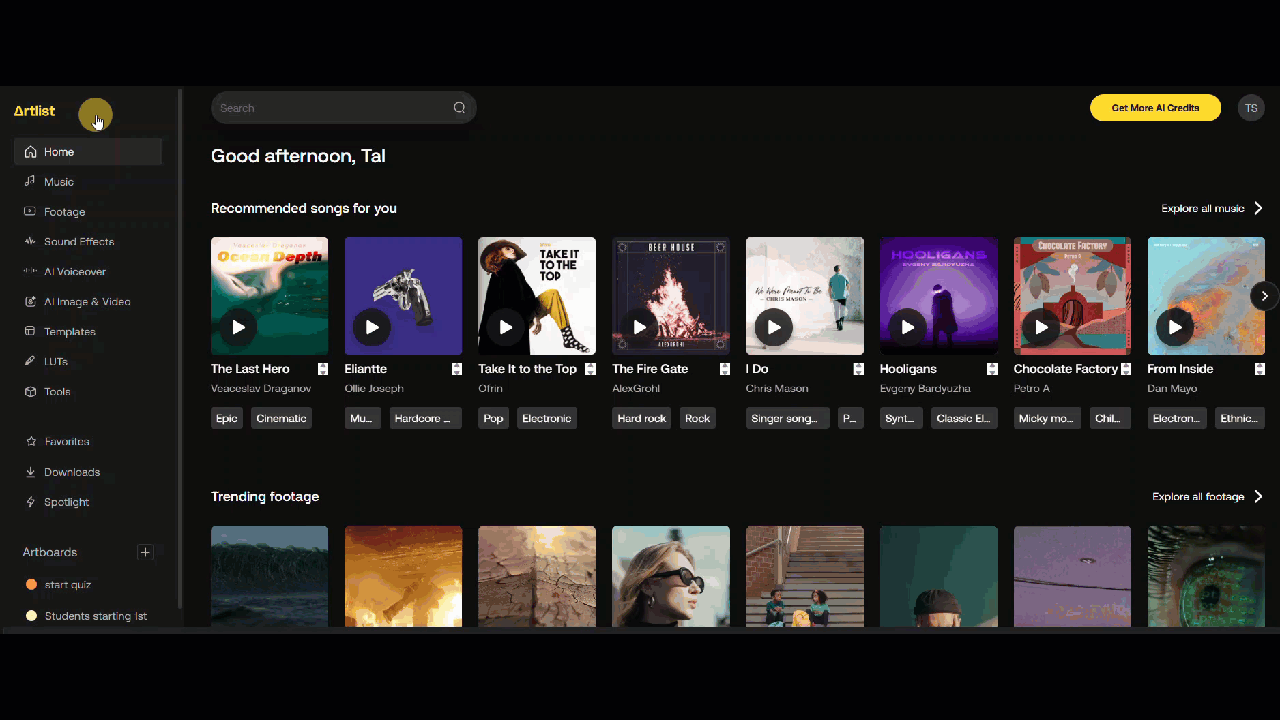This screenshot has height=720, width=1280.
Task: Expand Explore all music link
Action: (x=1212, y=209)
